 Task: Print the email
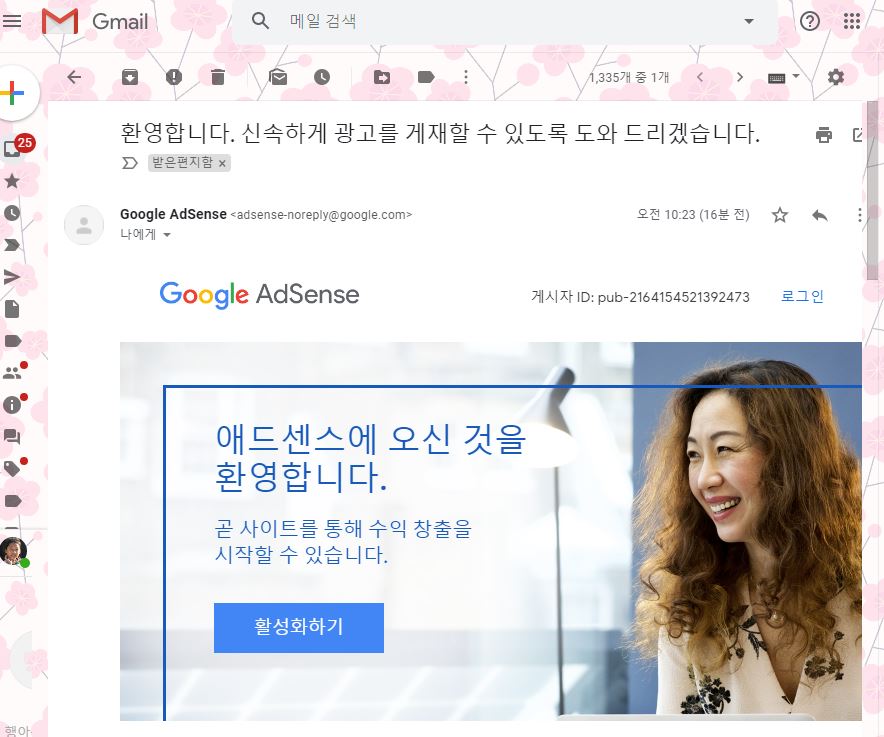pyautogui.click(x=824, y=134)
